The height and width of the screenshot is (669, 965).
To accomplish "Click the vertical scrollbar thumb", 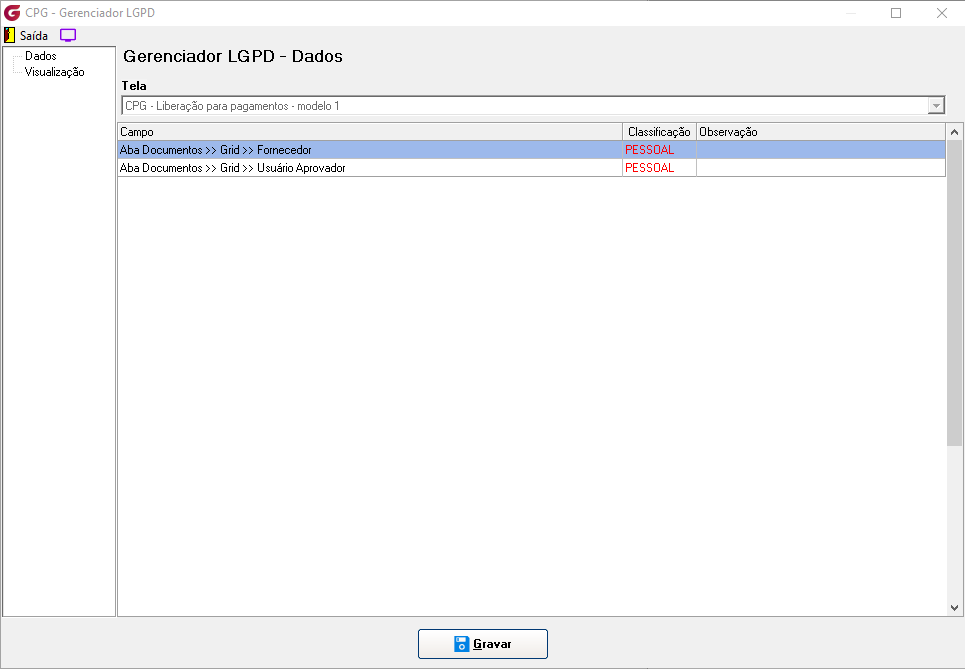I will [955, 293].
